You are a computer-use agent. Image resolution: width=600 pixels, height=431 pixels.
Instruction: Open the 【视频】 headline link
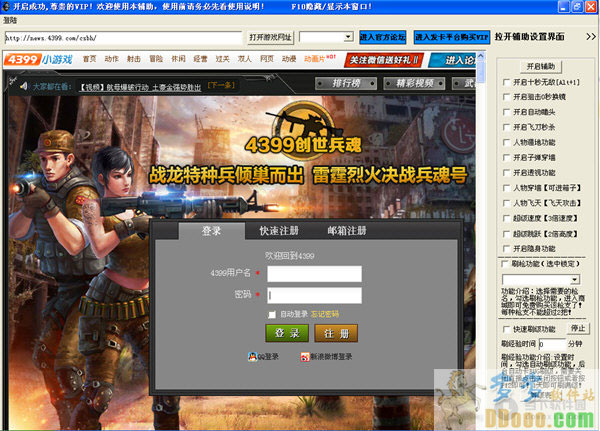coord(140,88)
